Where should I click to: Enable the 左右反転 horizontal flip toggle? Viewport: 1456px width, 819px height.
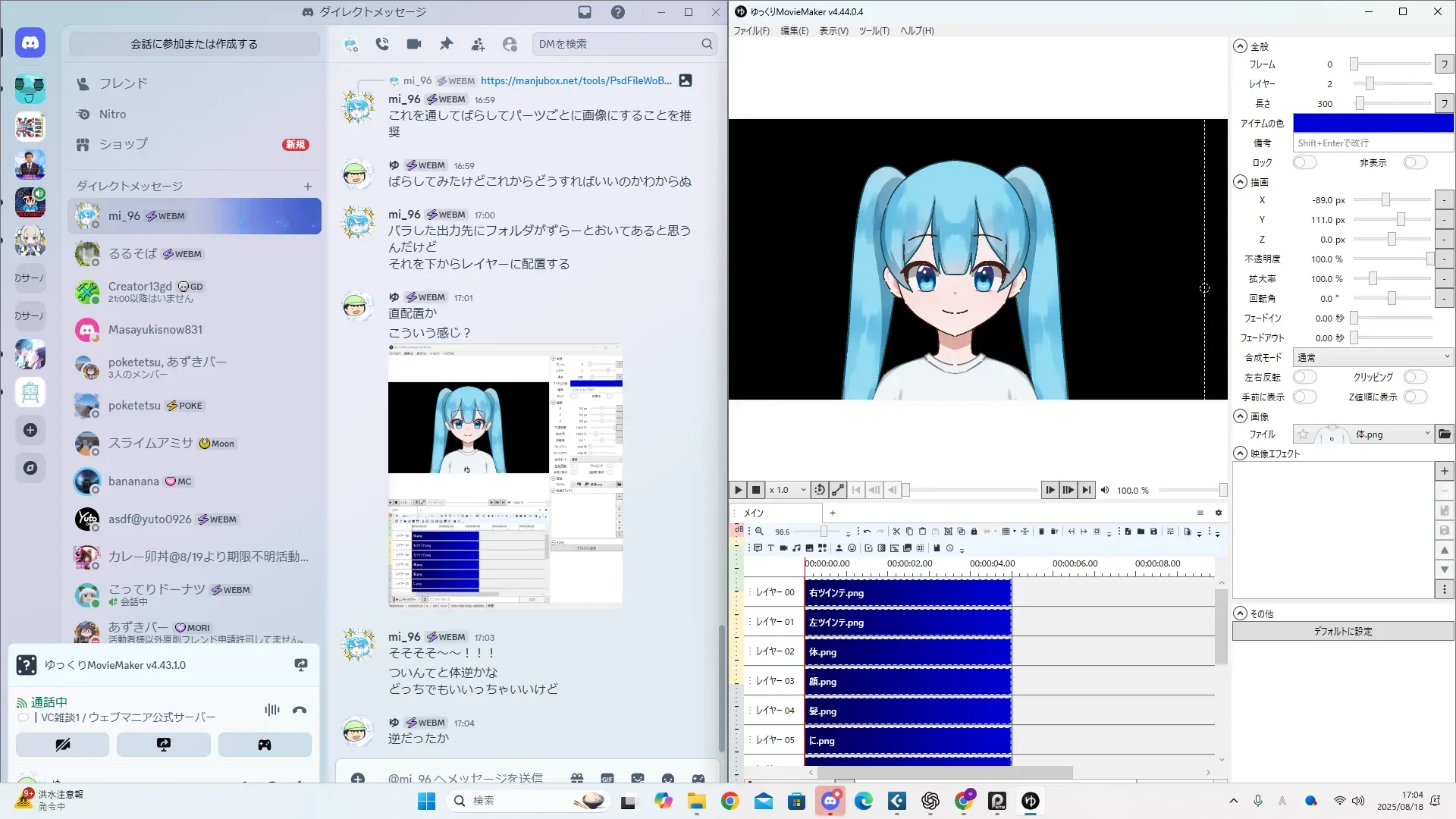click(1304, 377)
